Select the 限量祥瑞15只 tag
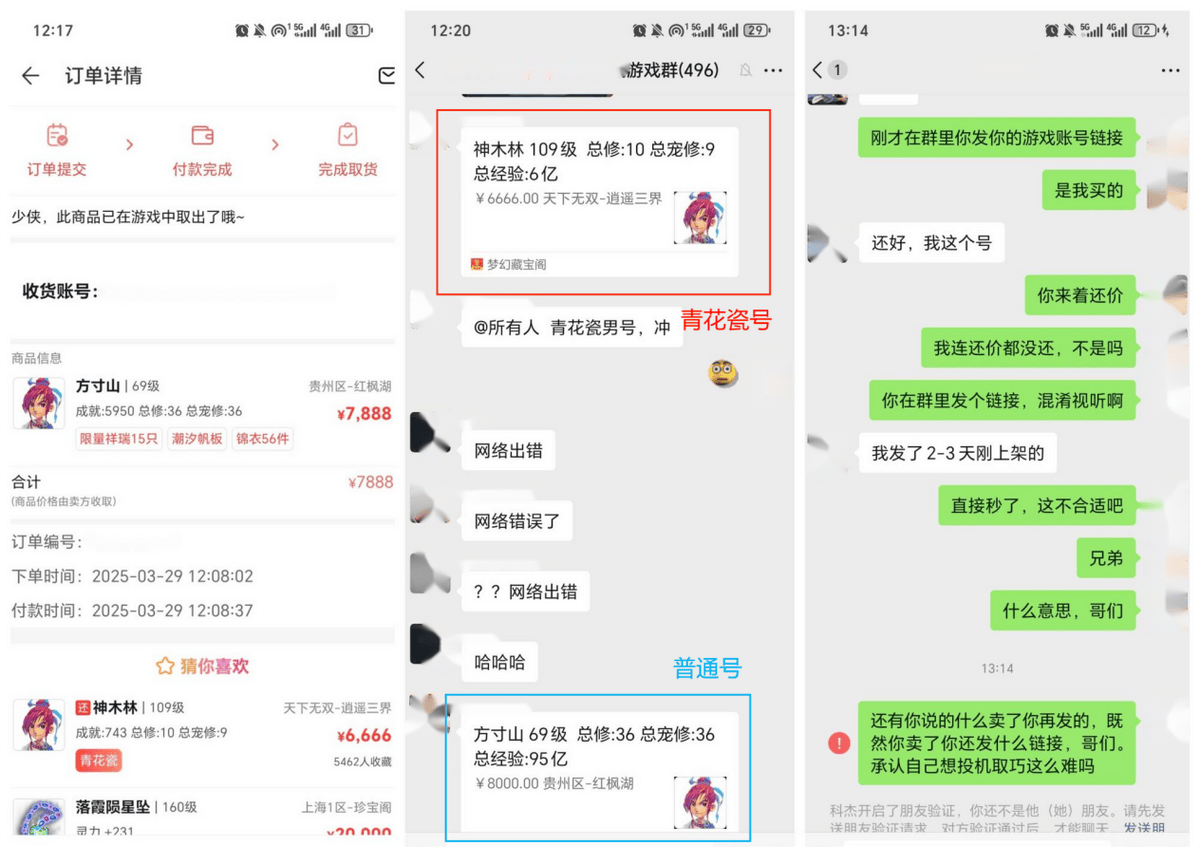 point(119,439)
